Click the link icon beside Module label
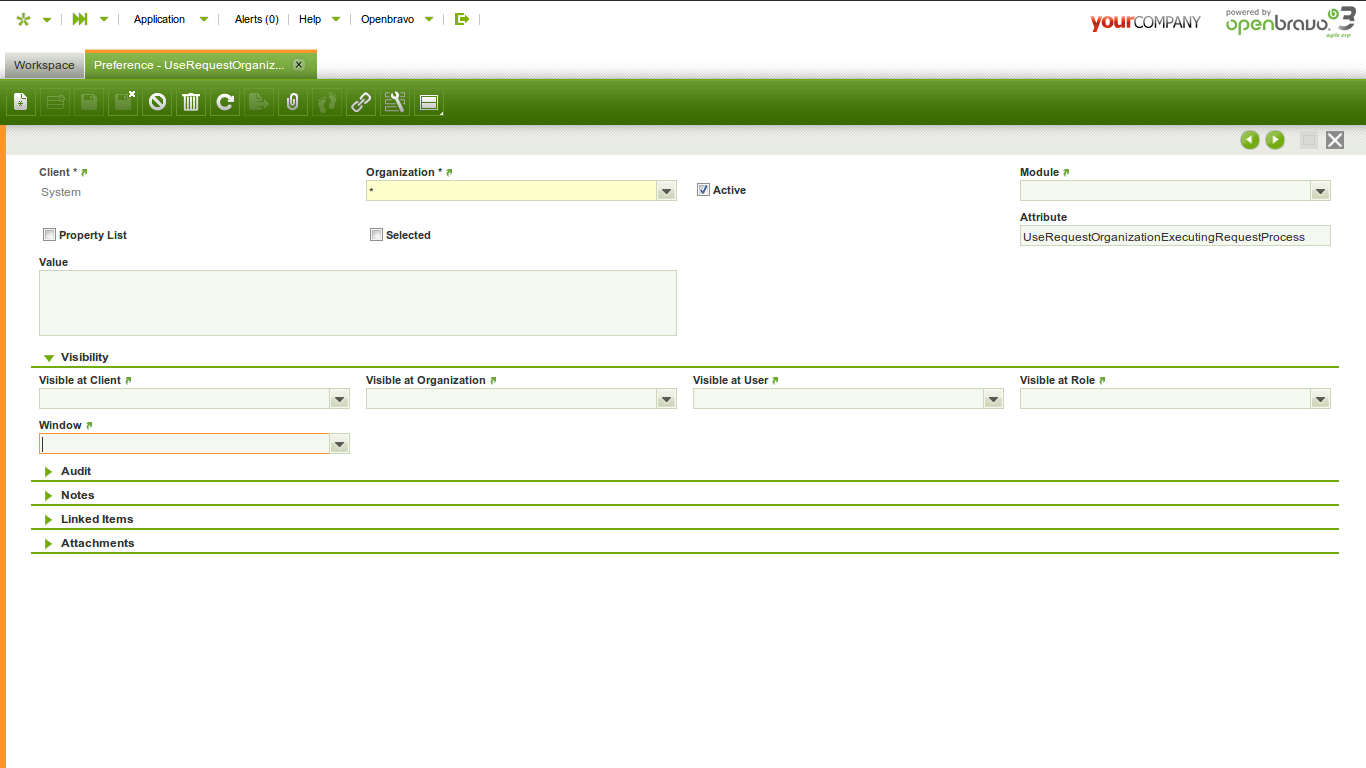Viewport: 1366px width, 768px height. 1067,173
